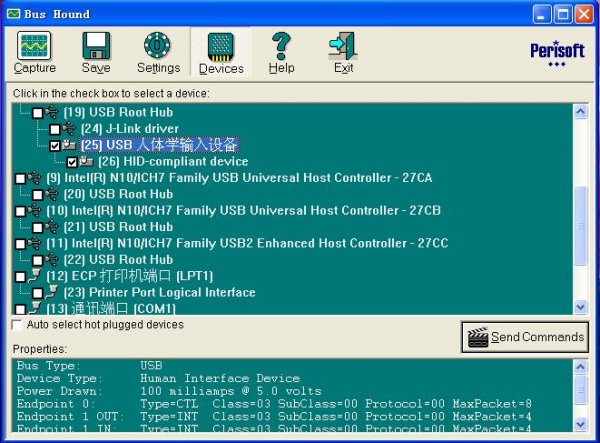Viewport: 600px width, 443px height.
Task: Check the [22] USB Root Hub box
Action: pyautogui.click(x=38, y=261)
